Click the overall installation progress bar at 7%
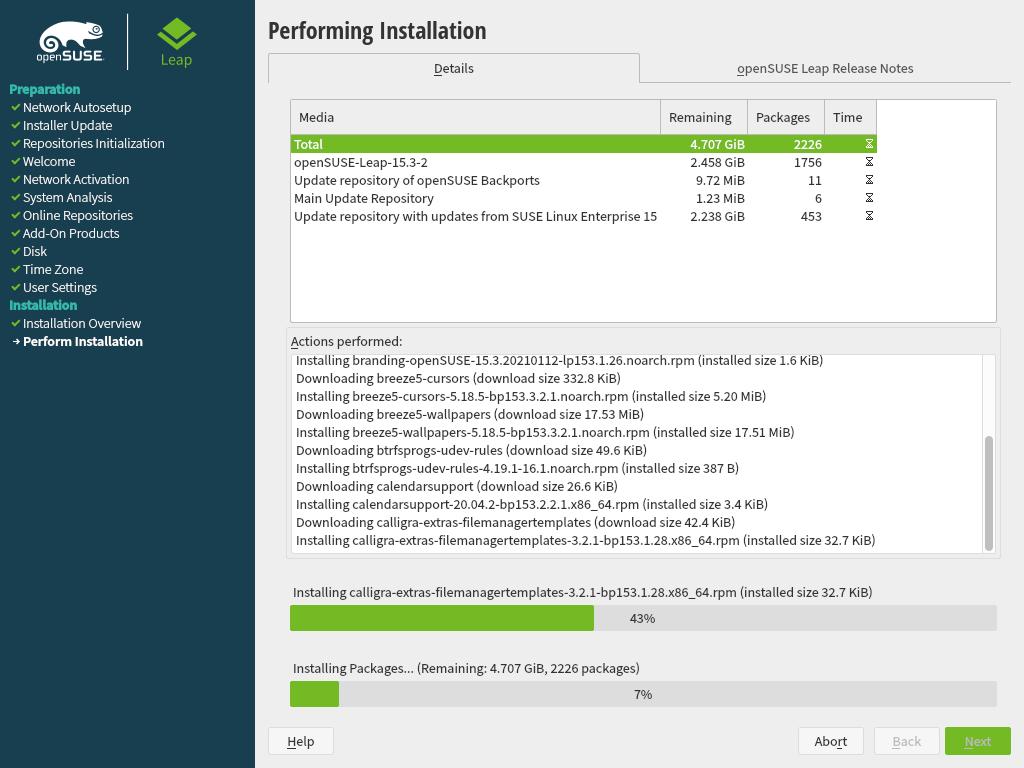The width and height of the screenshot is (1024, 768). (643, 694)
